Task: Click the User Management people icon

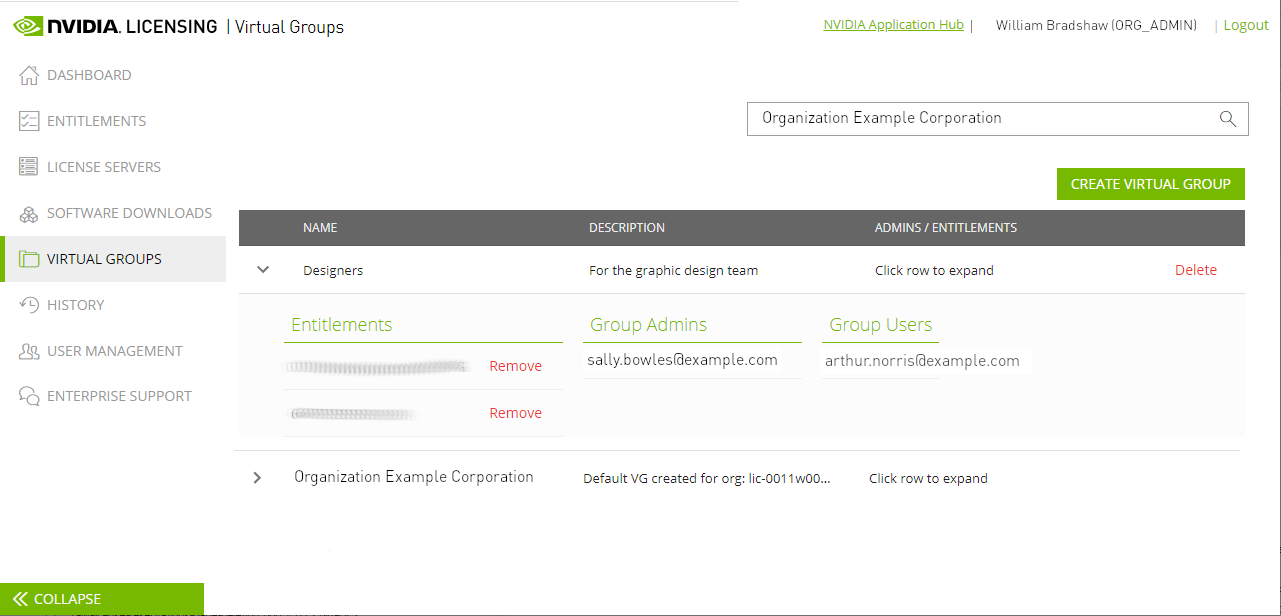Action: 28,350
